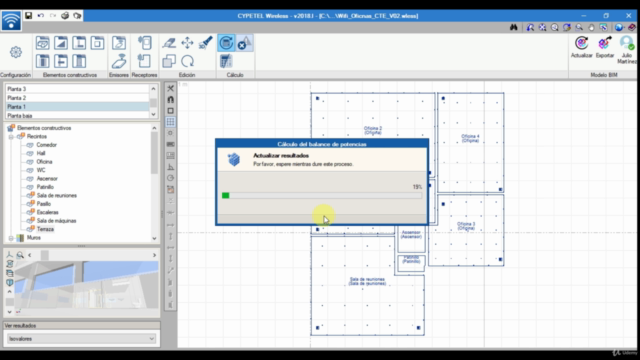The width and height of the screenshot is (640, 360).
Task: Click the binoculars search icon
Action: coord(513,27)
